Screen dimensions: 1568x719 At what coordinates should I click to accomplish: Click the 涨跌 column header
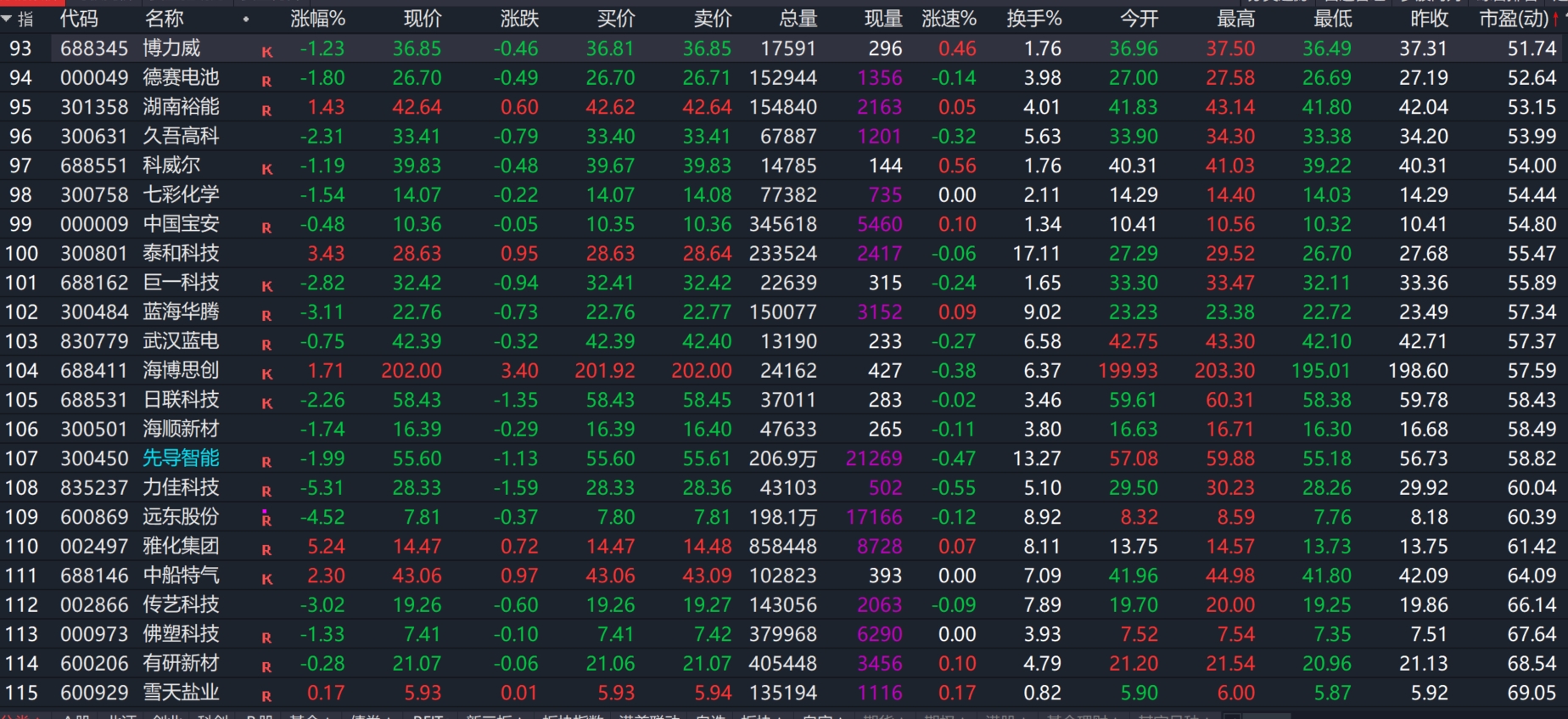pyautogui.click(x=519, y=19)
